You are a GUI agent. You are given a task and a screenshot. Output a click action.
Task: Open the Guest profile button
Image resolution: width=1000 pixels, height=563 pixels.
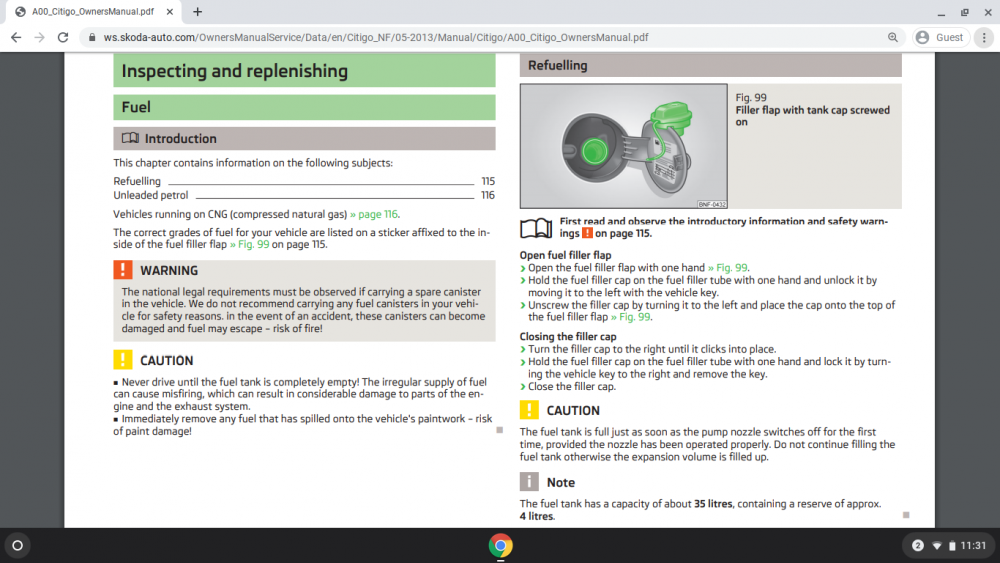940,38
